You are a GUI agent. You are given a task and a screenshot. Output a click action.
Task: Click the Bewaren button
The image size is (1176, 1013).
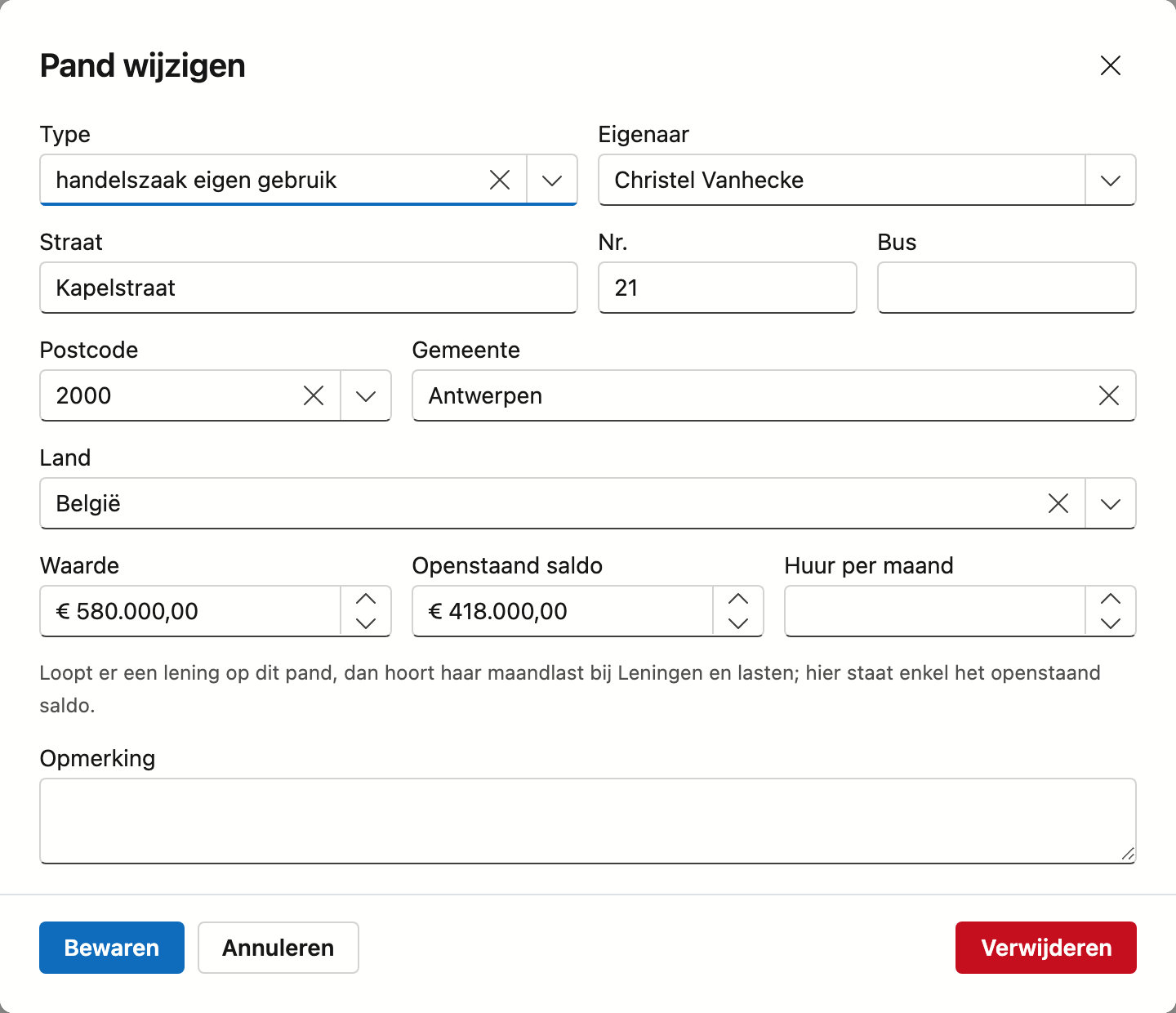point(112,948)
